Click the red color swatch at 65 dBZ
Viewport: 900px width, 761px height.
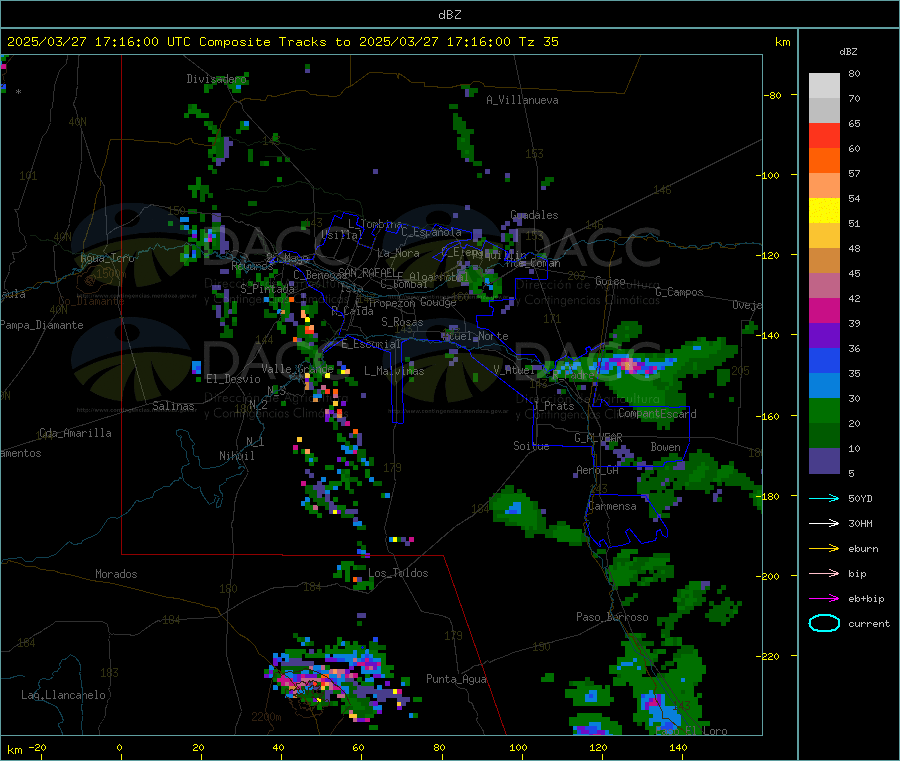pos(824,135)
